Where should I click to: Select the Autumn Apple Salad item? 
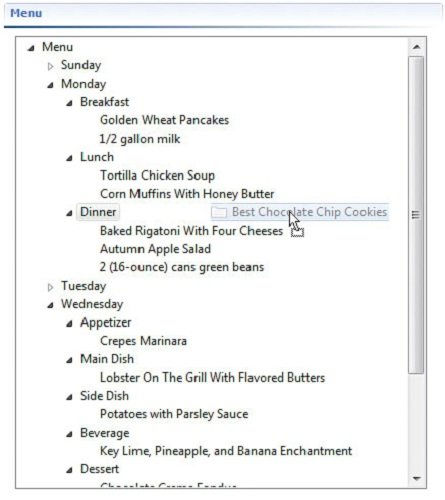155,249
